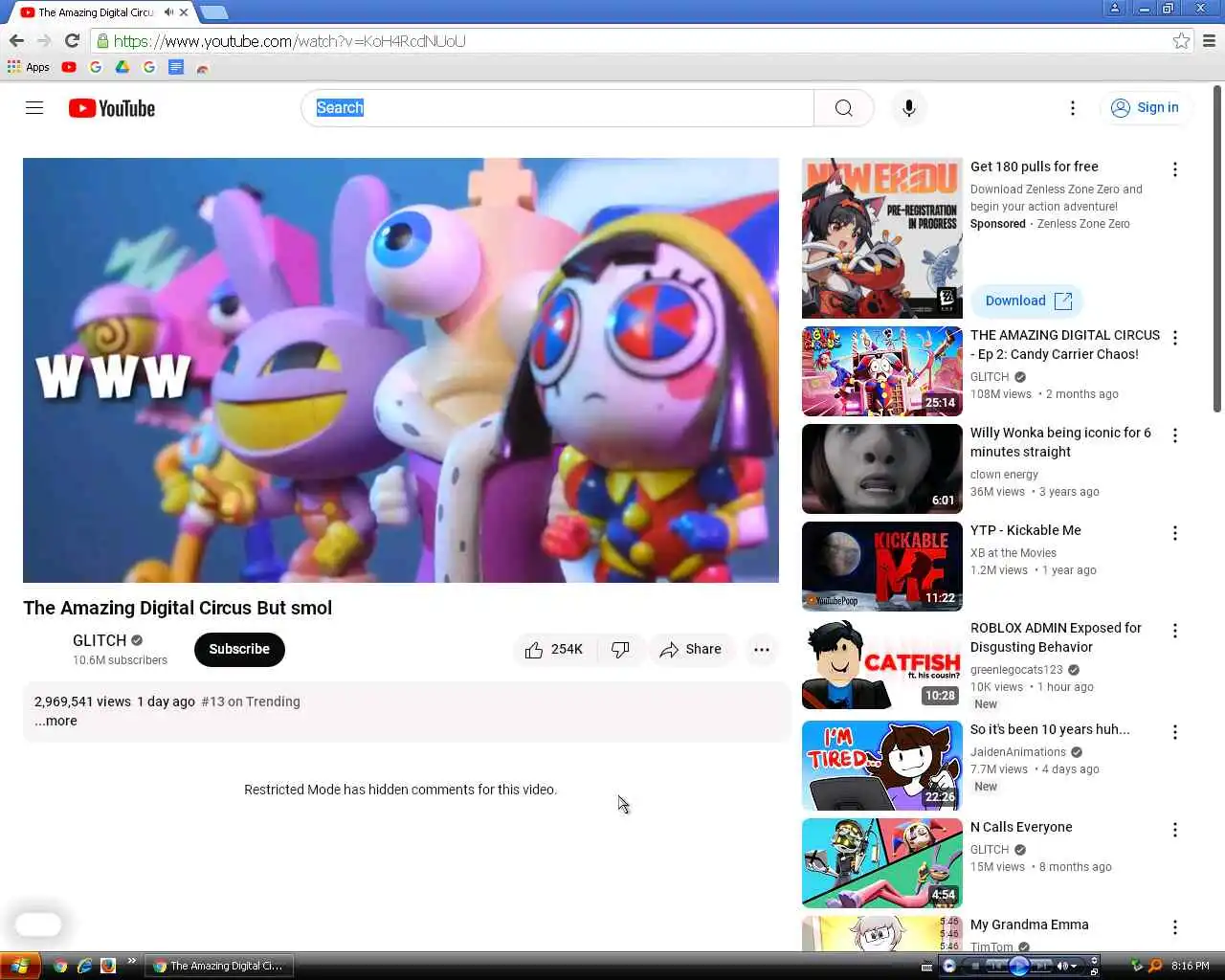Open the Chrome main menu icon
Viewport: 1225px width, 980px height.
point(1209,41)
